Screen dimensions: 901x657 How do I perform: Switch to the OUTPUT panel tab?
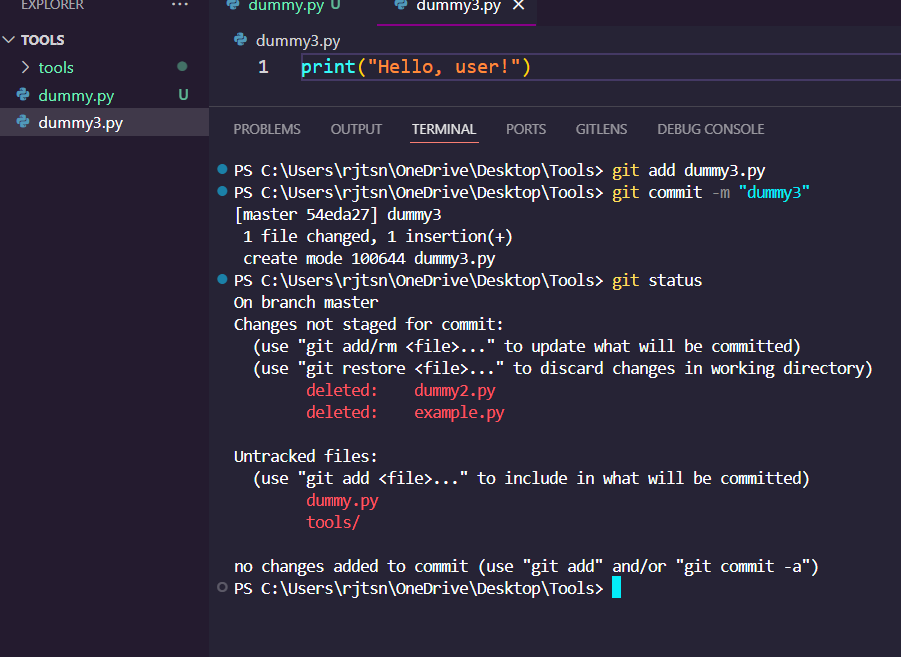[356, 129]
